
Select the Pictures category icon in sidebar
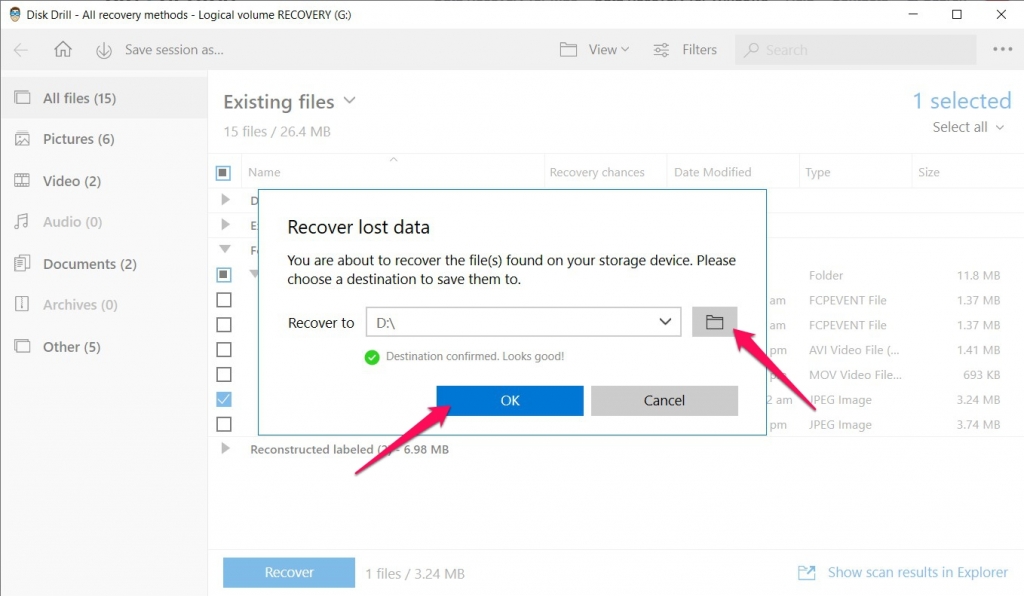tap(22, 139)
